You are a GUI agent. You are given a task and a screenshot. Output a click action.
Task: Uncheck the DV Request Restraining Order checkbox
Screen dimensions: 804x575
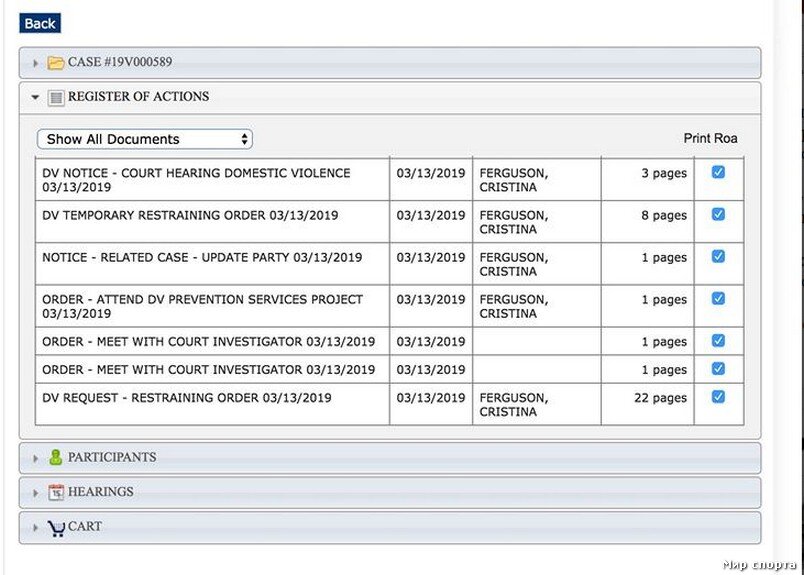(x=718, y=397)
